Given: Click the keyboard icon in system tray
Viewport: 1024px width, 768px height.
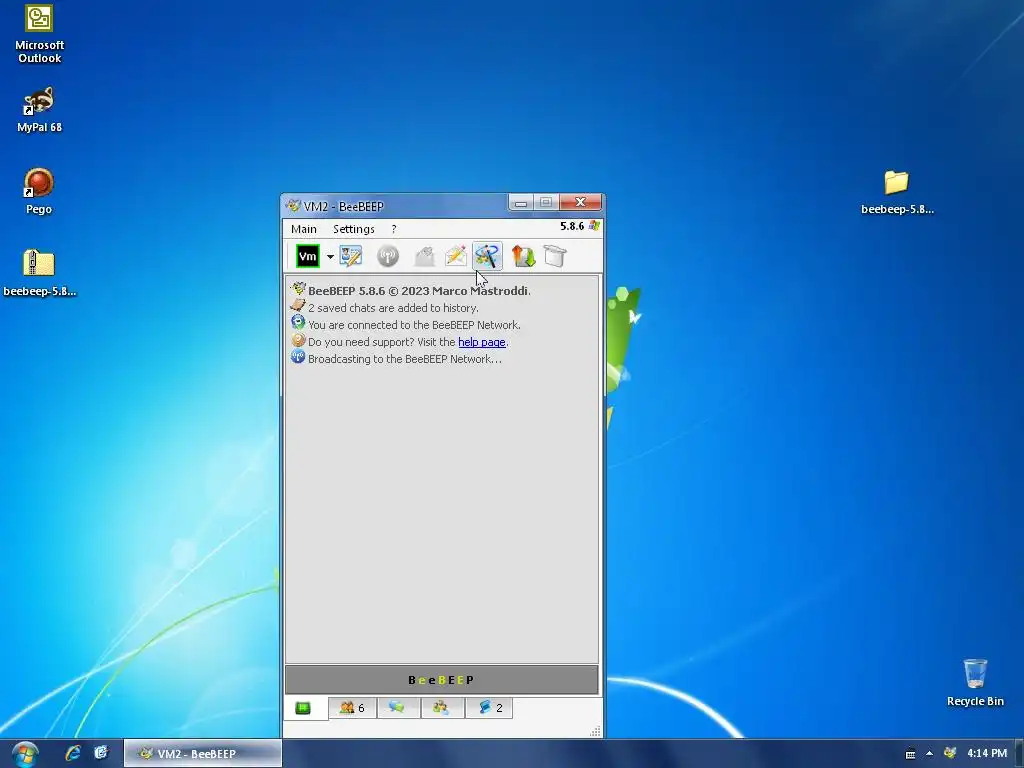Looking at the screenshot, I should click(x=910, y=754).
